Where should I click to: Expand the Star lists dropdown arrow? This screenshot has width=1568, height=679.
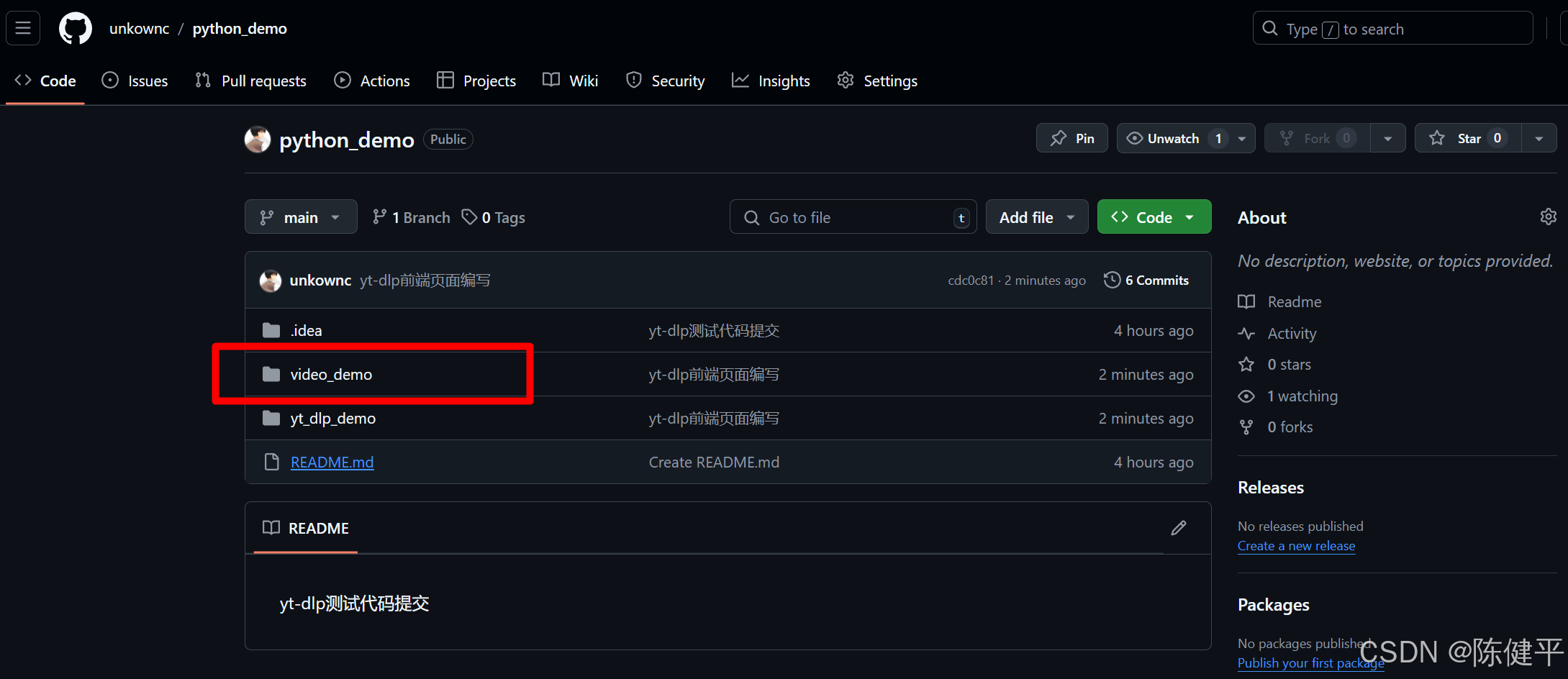(x=1539, y=138)
